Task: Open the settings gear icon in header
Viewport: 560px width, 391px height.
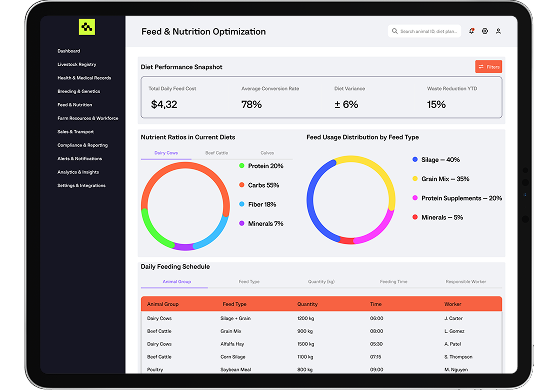Action: (x=485, y=31)
